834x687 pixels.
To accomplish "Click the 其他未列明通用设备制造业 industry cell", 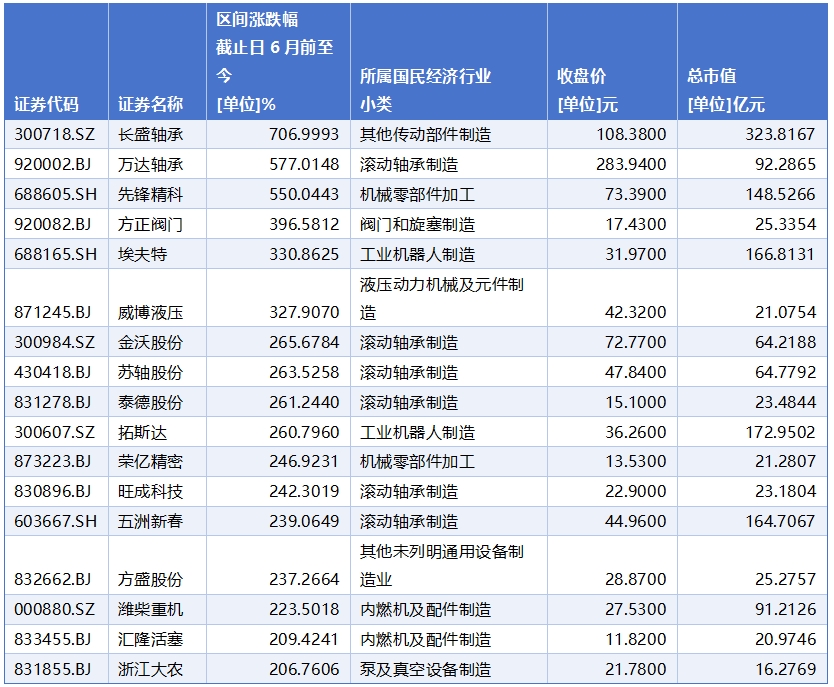I will point(442,565).
